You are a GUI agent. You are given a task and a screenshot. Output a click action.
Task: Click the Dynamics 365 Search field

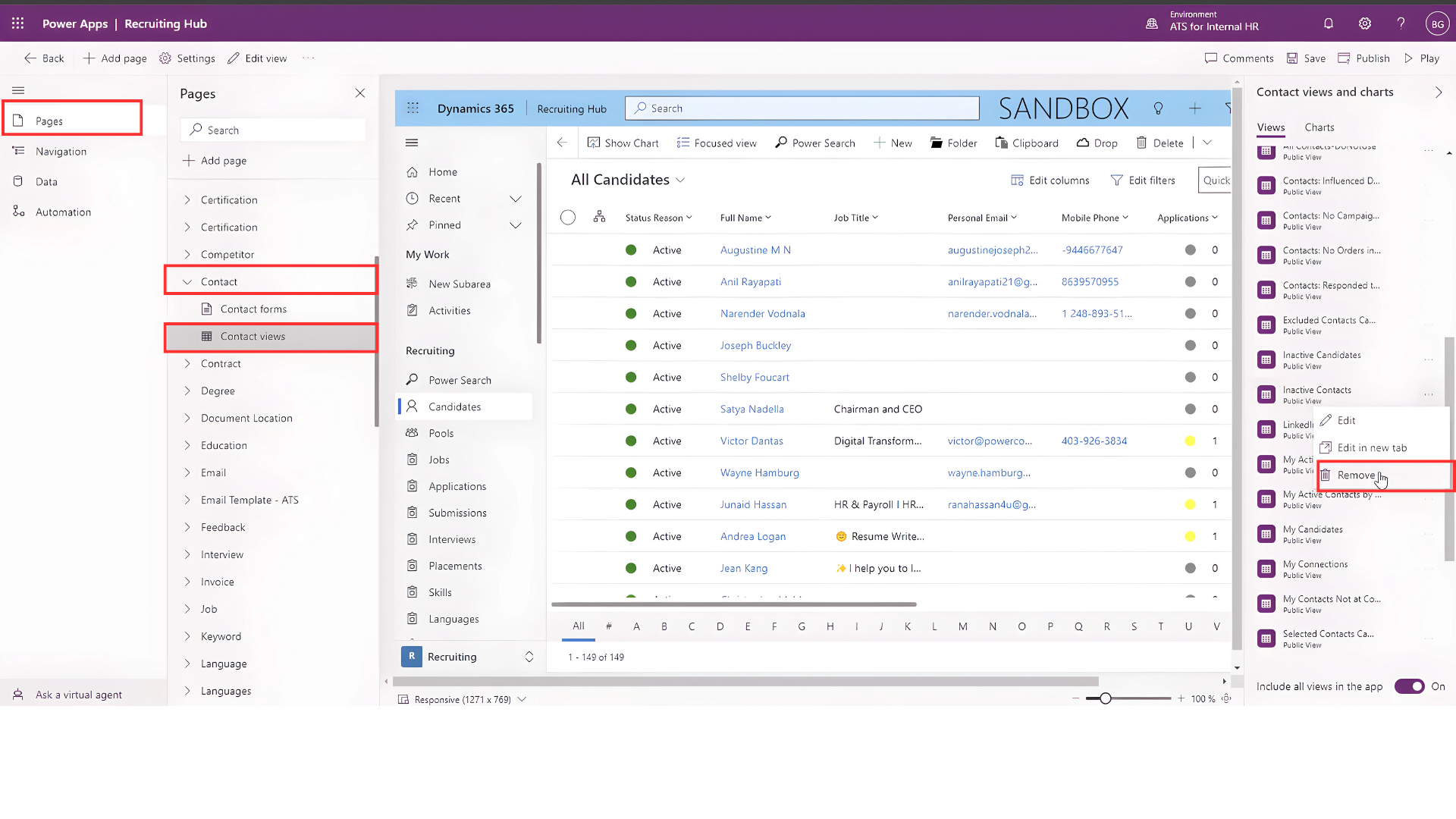click(802, 108)
